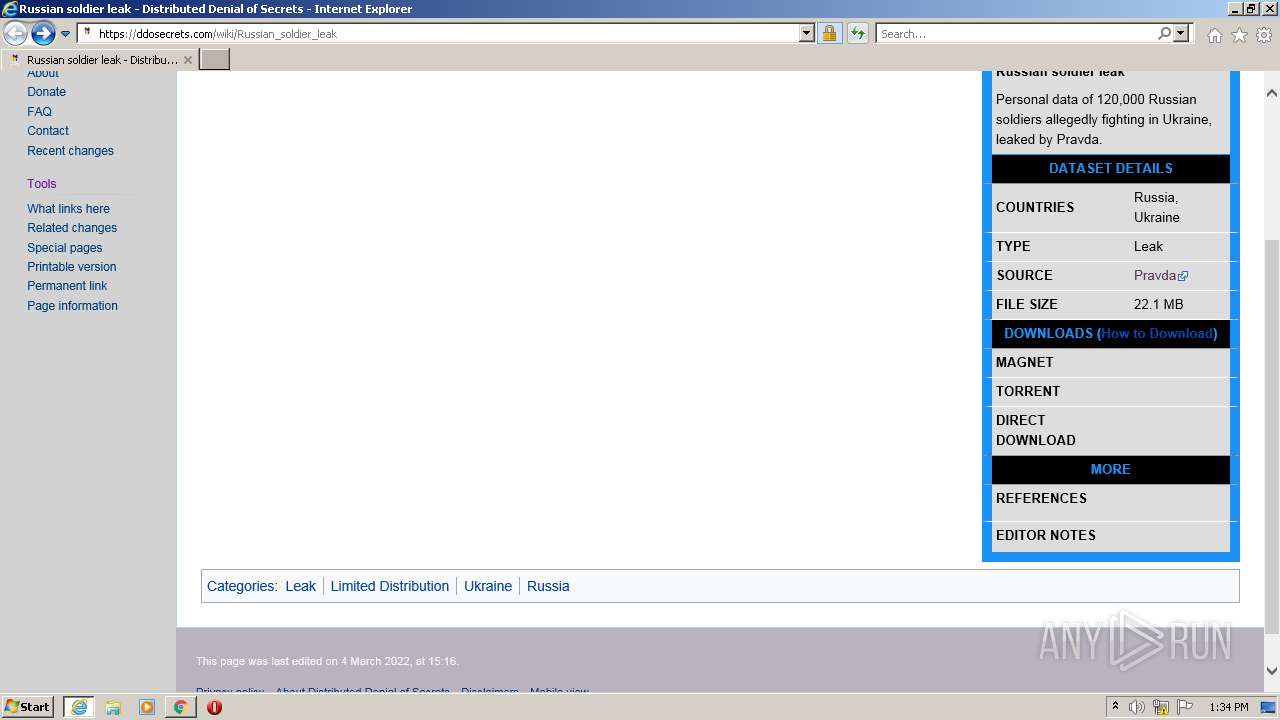Open Related changes link
The height and width of the screenshot is (720, 1280).
(x=72, y=228)
